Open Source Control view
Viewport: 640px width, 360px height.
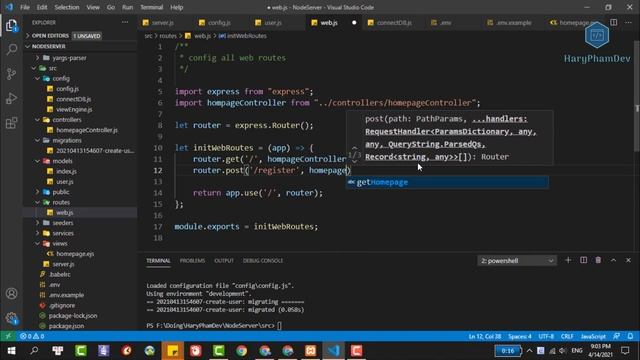tap(11, 74)
